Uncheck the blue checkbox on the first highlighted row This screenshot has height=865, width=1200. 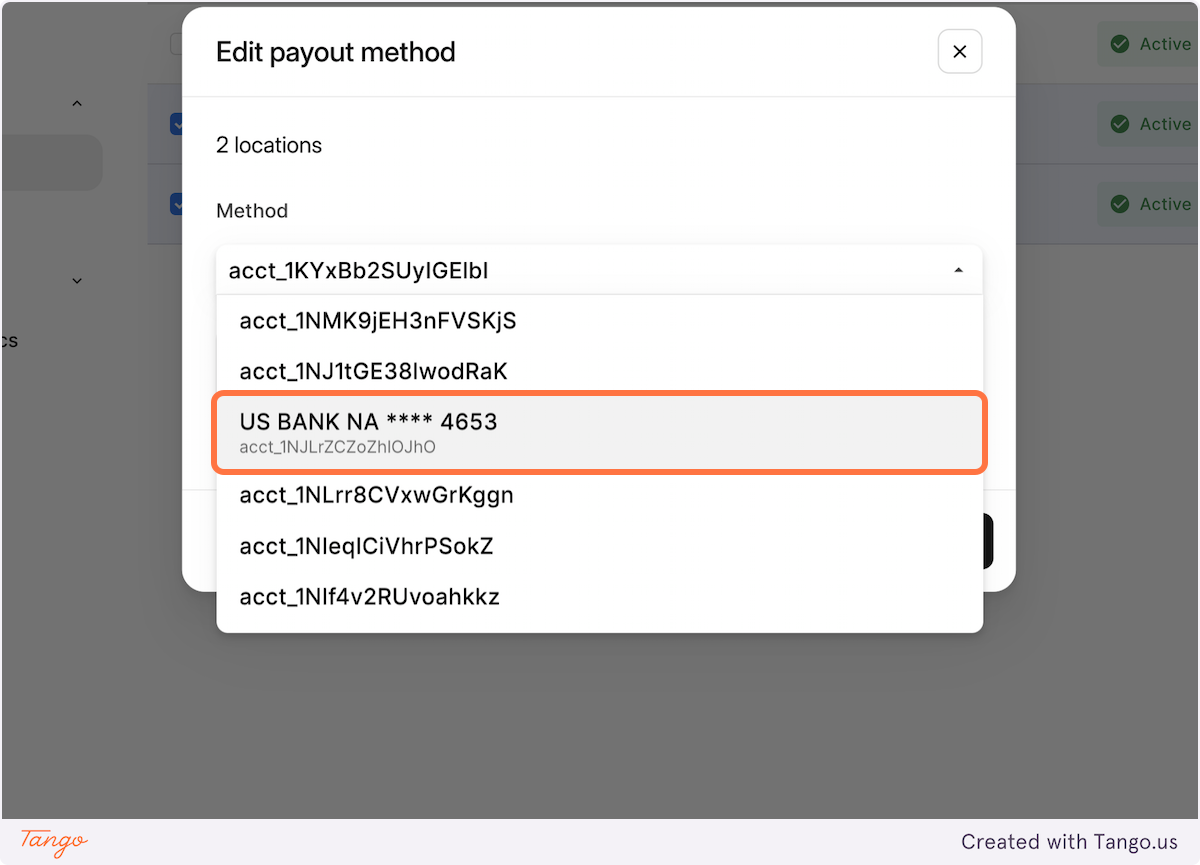178,124
